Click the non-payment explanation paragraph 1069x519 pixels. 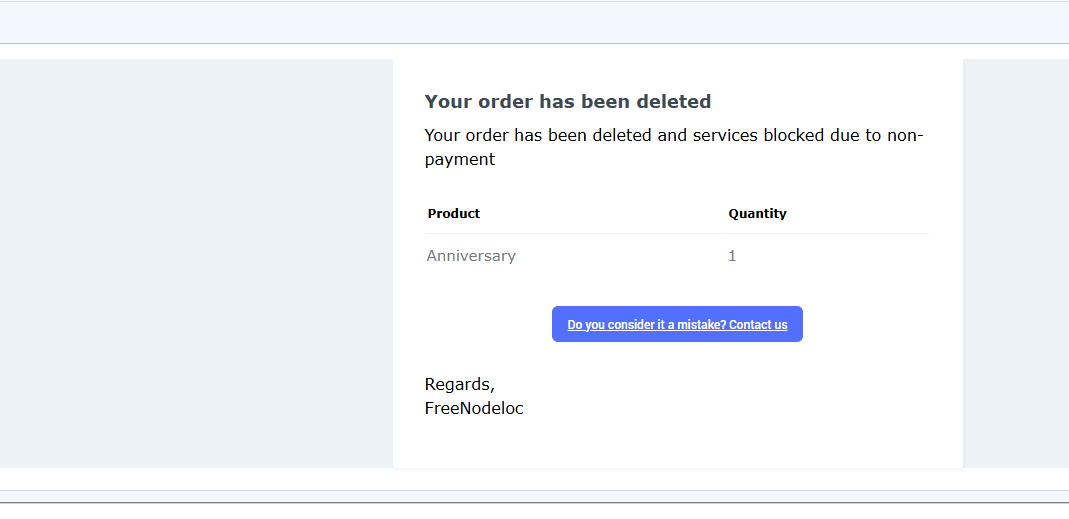(674, 147)
